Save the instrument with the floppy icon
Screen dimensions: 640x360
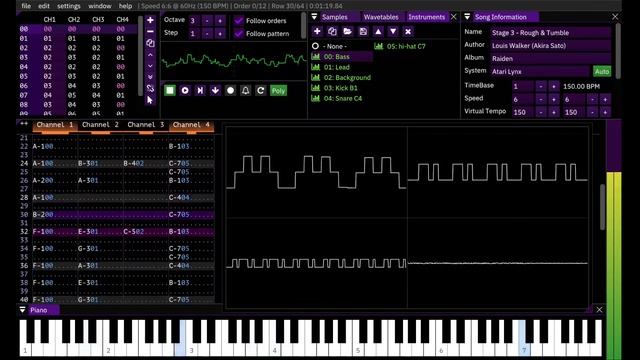(363, 31)
